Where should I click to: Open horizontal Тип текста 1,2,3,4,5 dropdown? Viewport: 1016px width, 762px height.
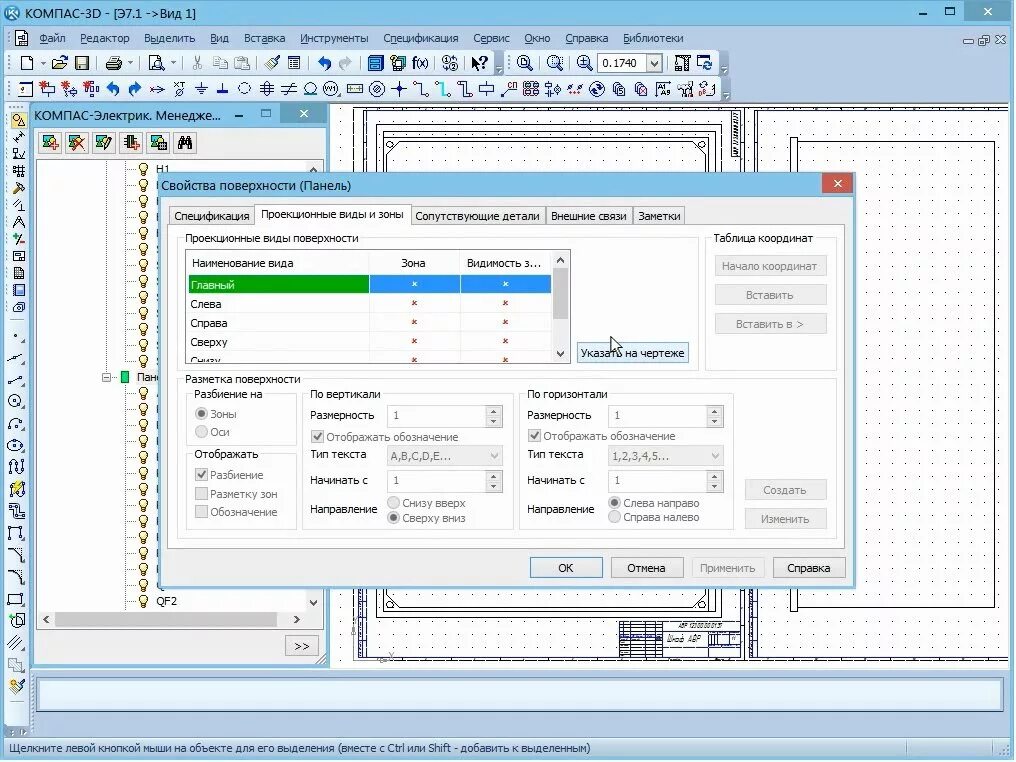coord(715,456)
